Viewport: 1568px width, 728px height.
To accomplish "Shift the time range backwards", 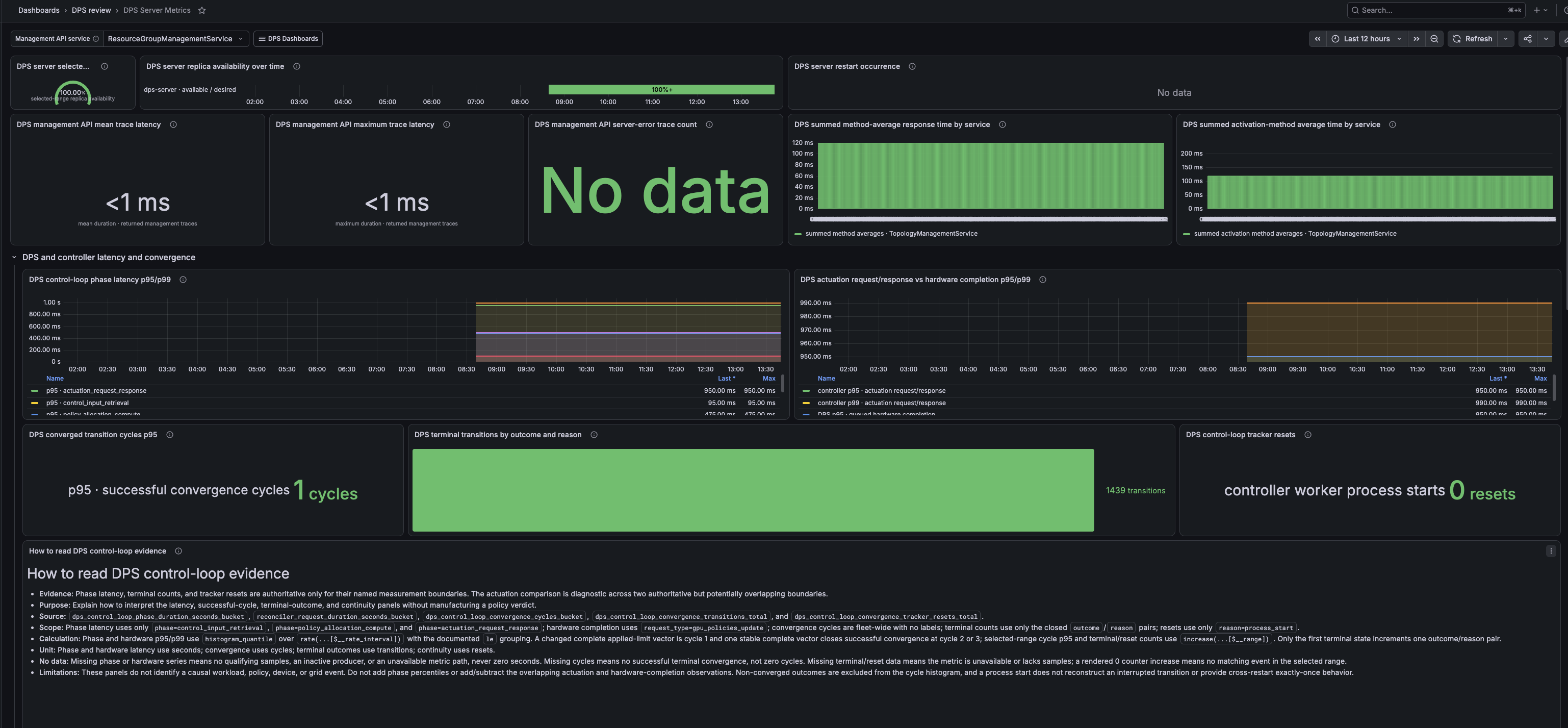I will point(1317,39).
